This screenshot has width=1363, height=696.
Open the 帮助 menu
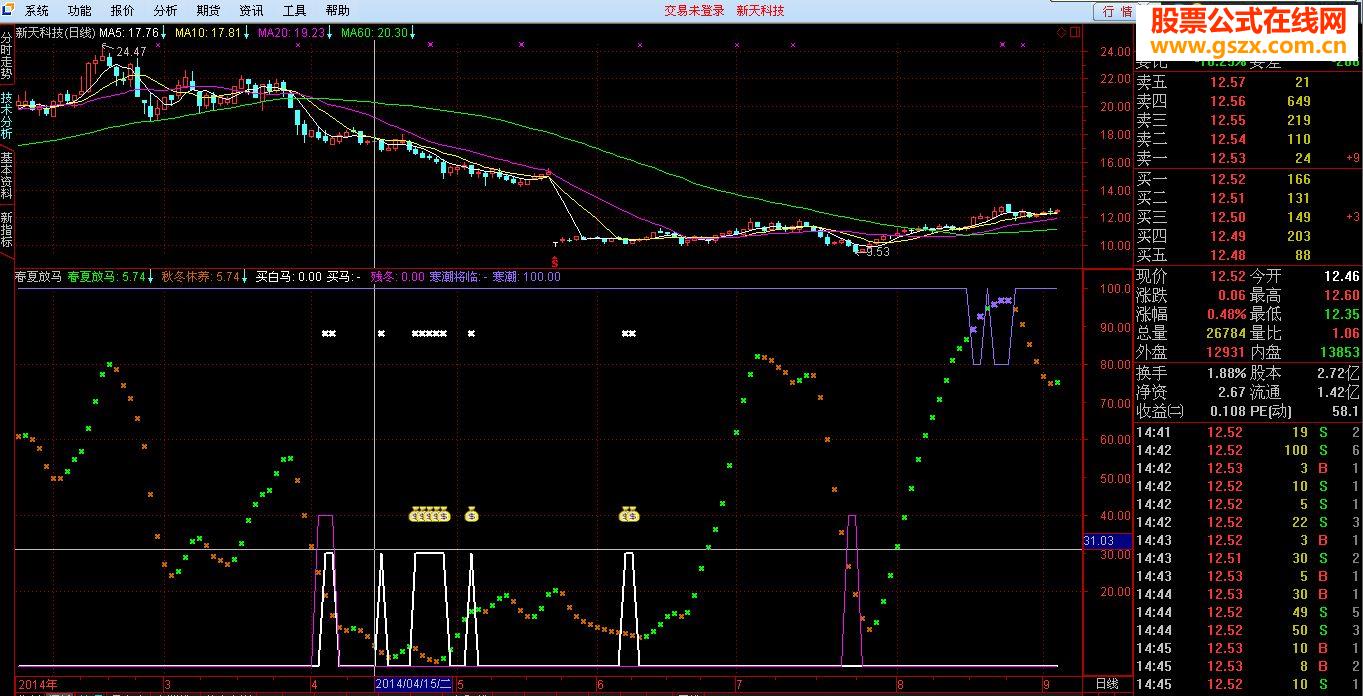[338, 11]
